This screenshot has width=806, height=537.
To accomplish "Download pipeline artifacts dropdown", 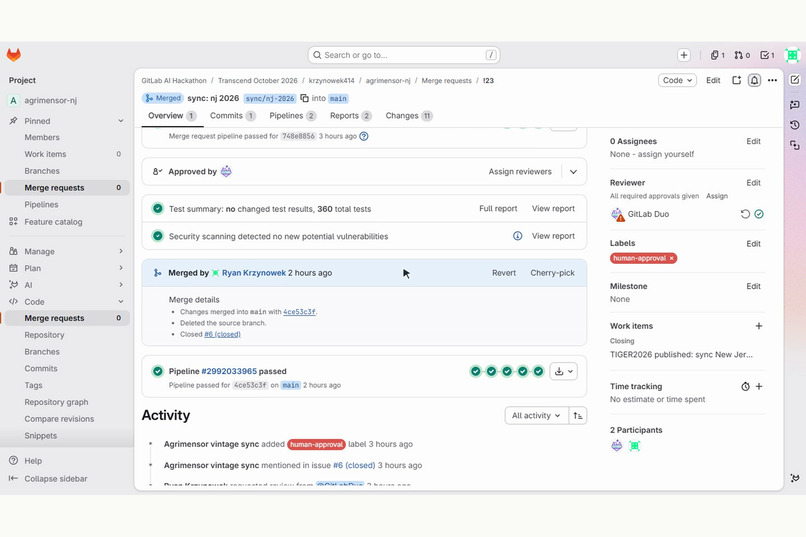I will click(x=563, y=371).
